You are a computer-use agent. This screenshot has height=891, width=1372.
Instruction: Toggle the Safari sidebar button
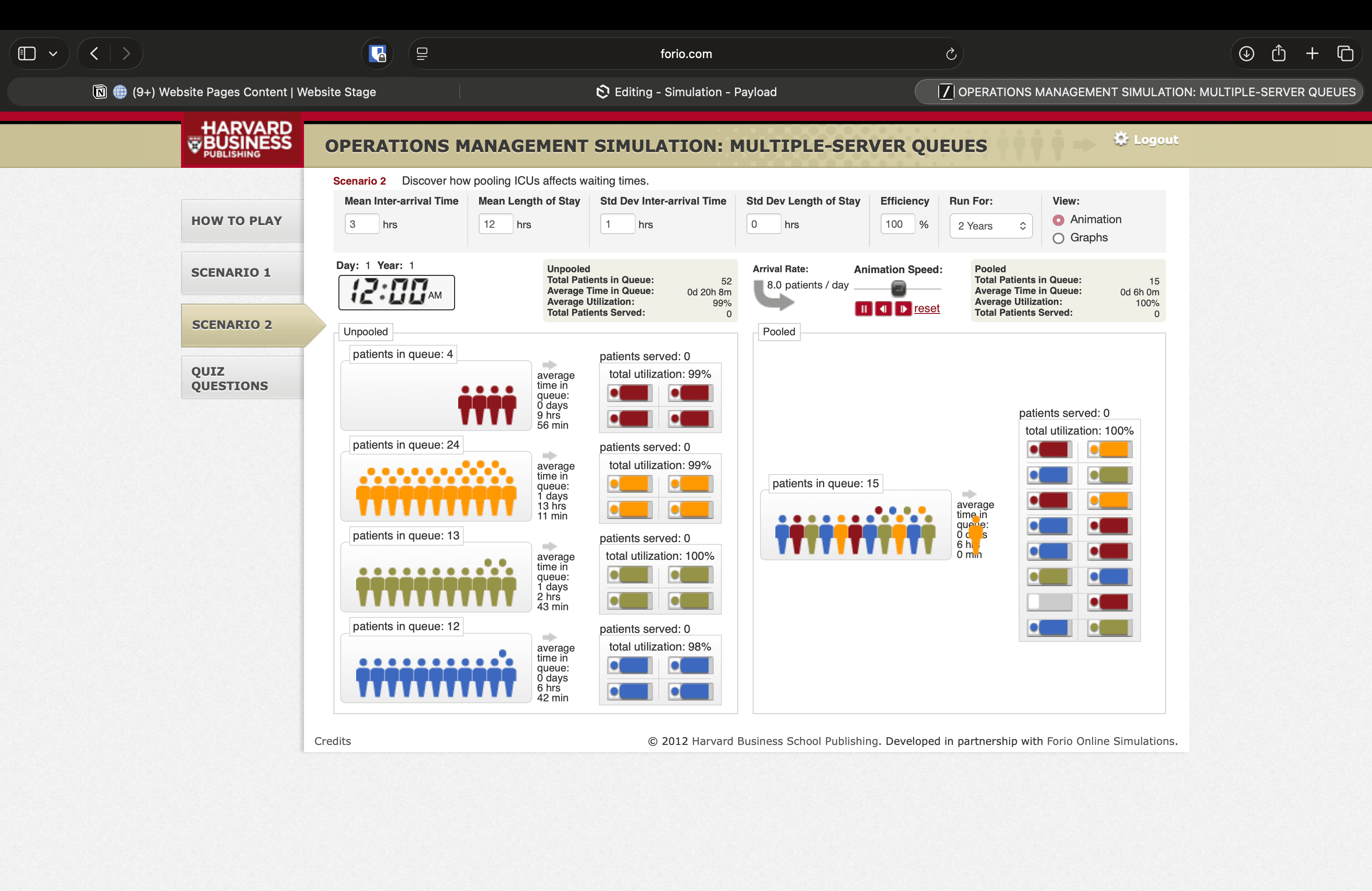pos(27,54)
